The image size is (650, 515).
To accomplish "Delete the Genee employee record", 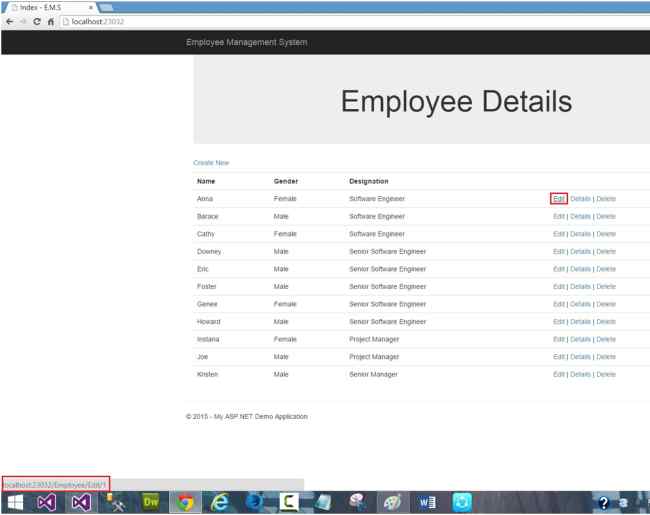I will coord(606,304).
